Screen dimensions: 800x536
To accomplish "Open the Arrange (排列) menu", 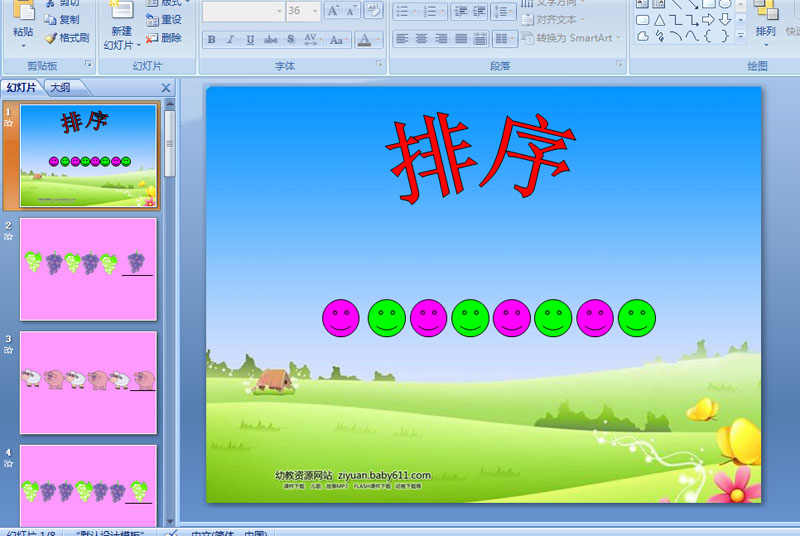I will click(x=765, y=23).
